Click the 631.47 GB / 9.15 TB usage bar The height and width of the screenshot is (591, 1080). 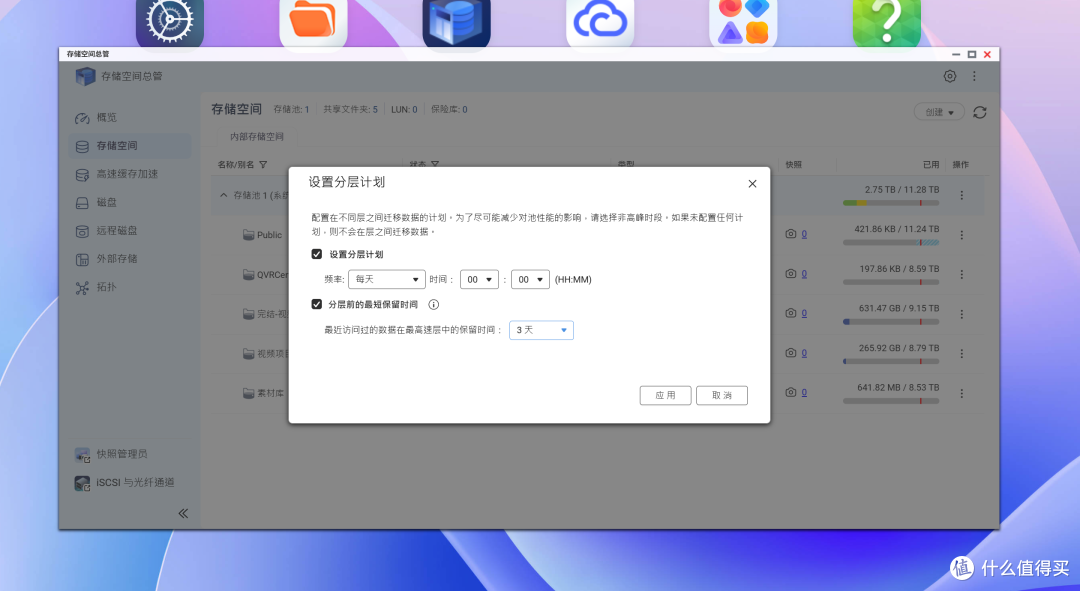coord(891,322)
